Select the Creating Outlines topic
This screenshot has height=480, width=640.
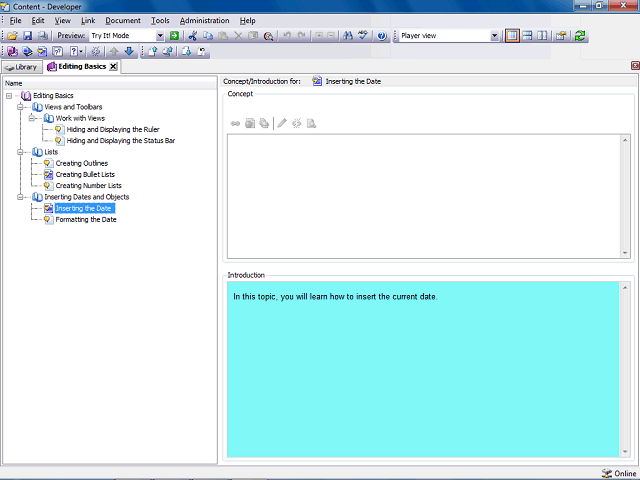tap(82, 163)
